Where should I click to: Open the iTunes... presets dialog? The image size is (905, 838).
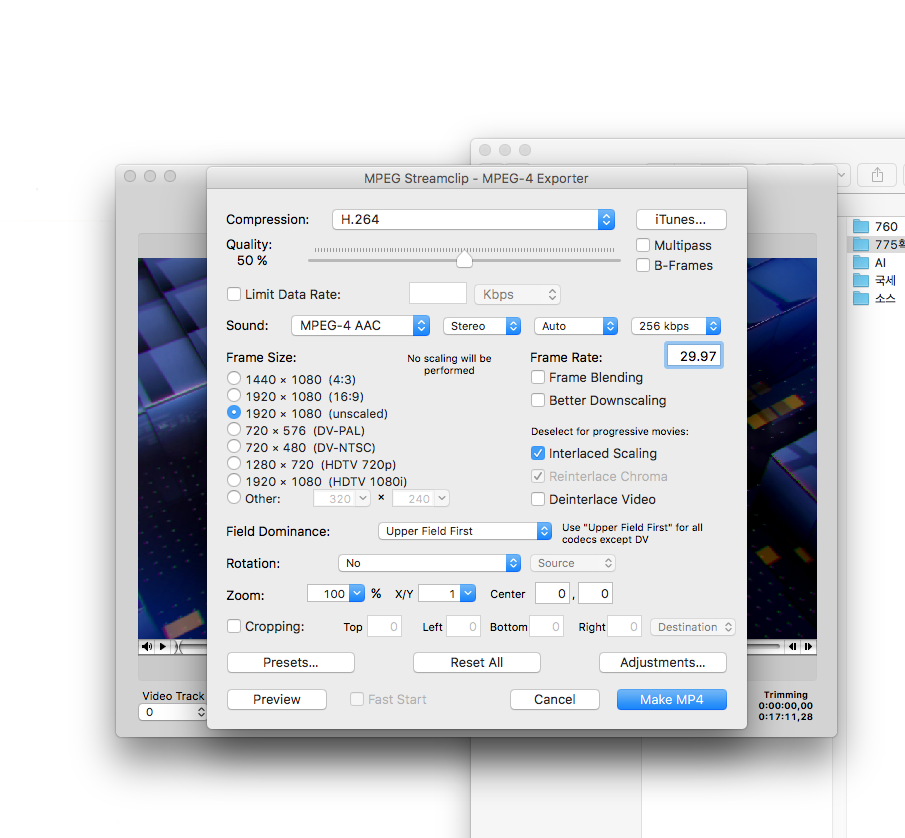(x=681, y=219)
